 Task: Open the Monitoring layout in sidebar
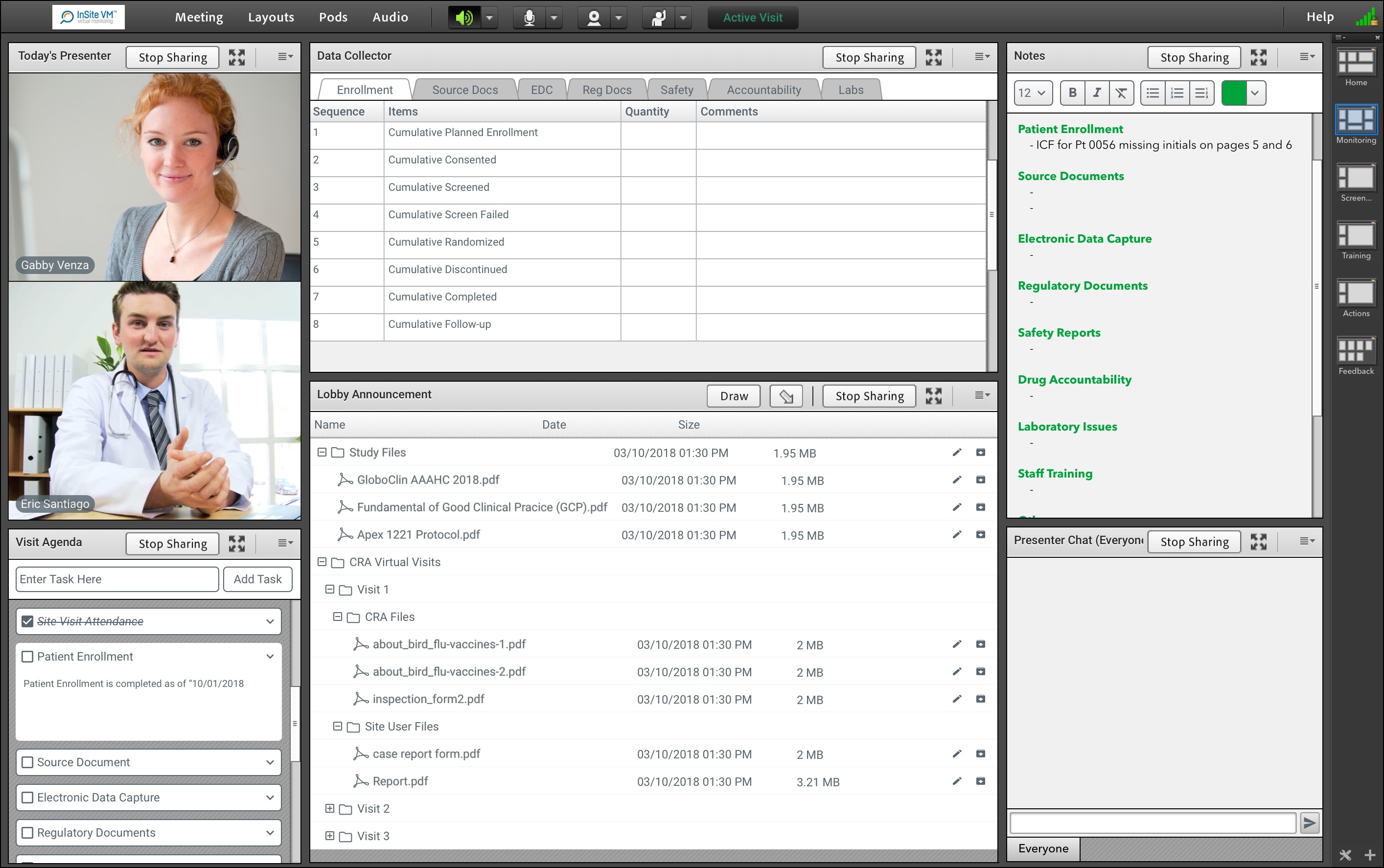(1356, 120)
